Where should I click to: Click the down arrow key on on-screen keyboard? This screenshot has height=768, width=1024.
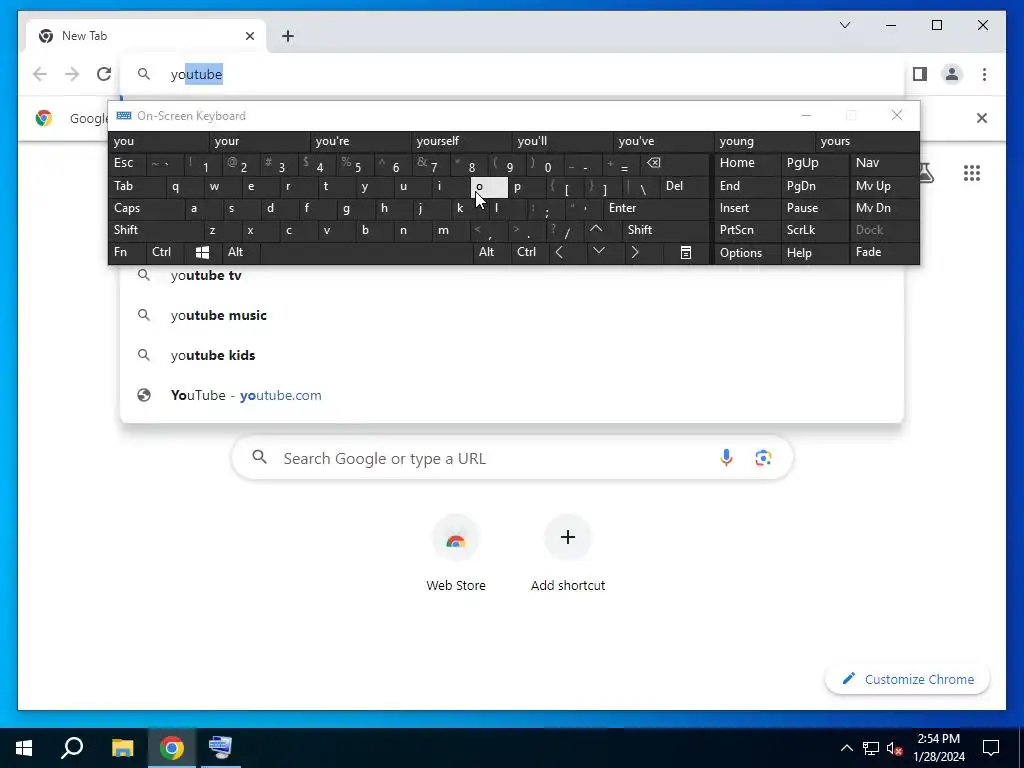(x=598, y=252)
